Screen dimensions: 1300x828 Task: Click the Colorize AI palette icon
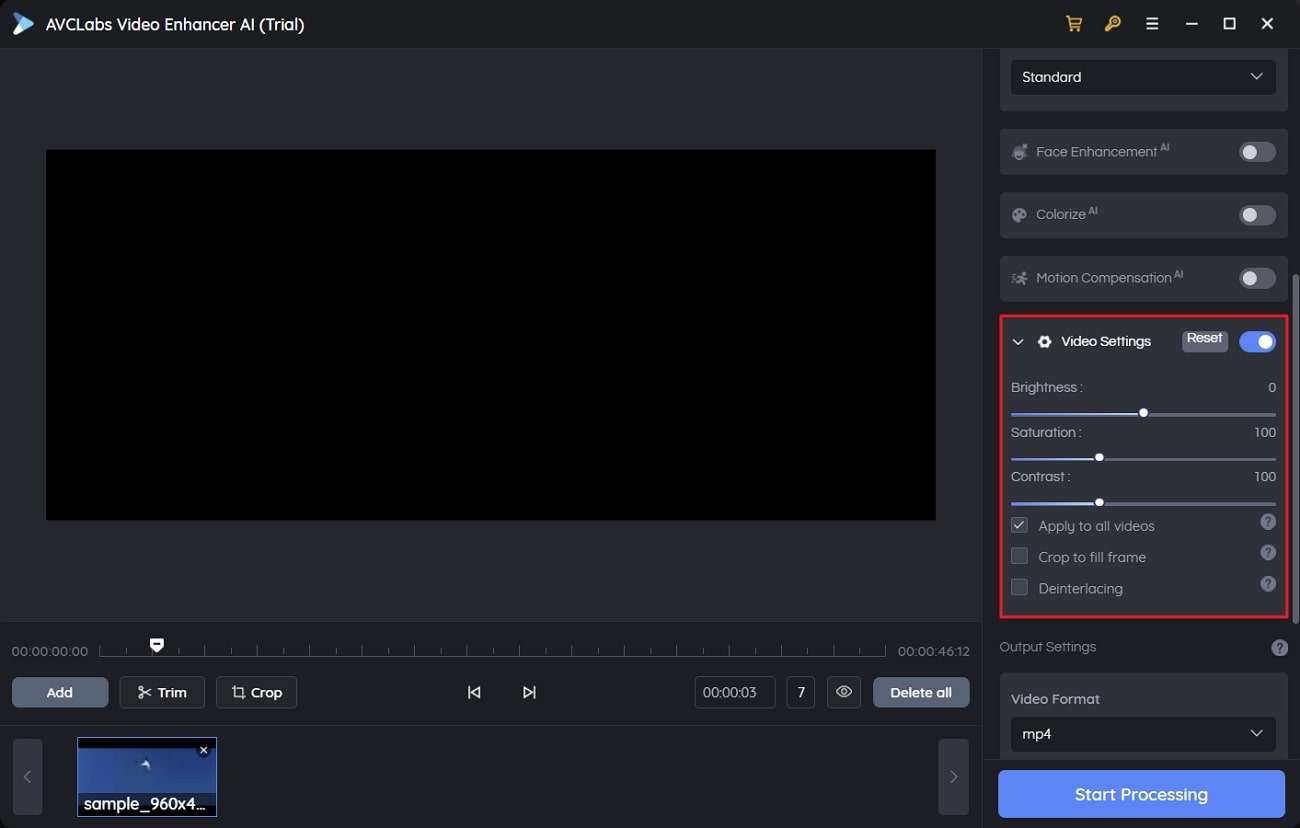[x=1019, y=214]
